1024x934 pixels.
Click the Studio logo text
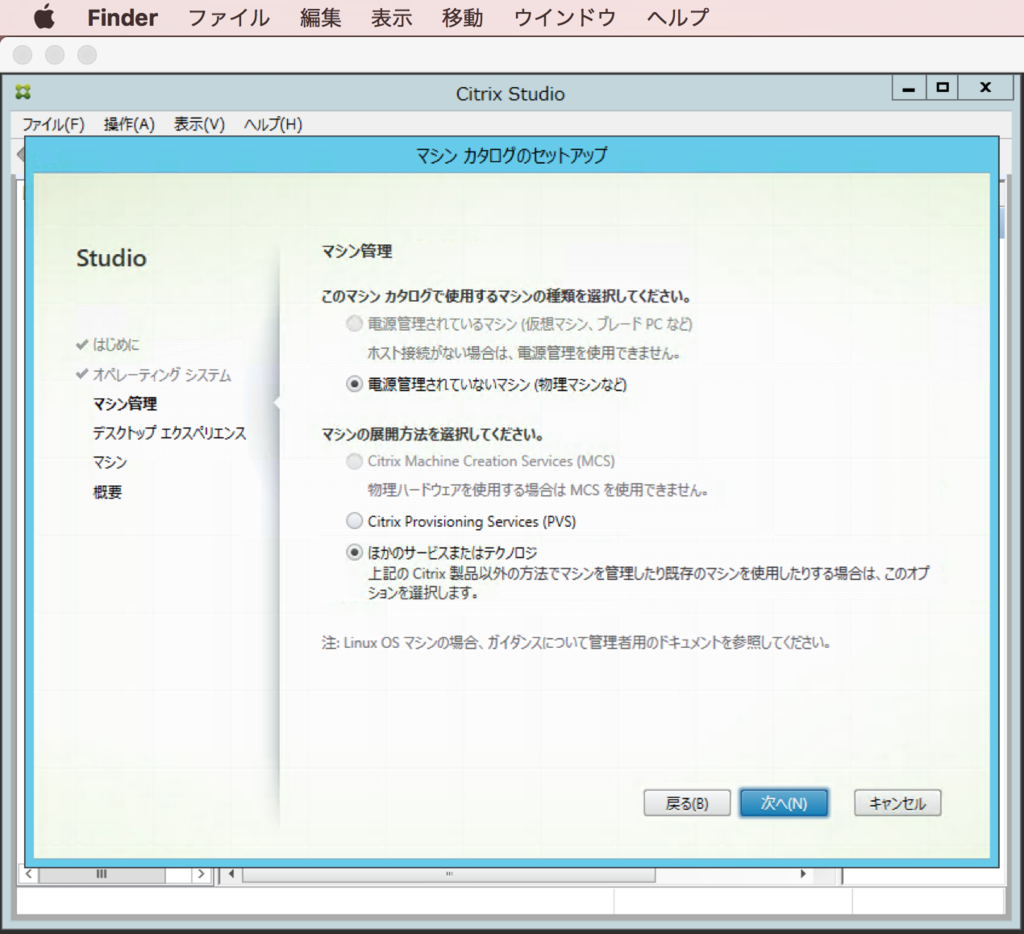coord(112,258)
